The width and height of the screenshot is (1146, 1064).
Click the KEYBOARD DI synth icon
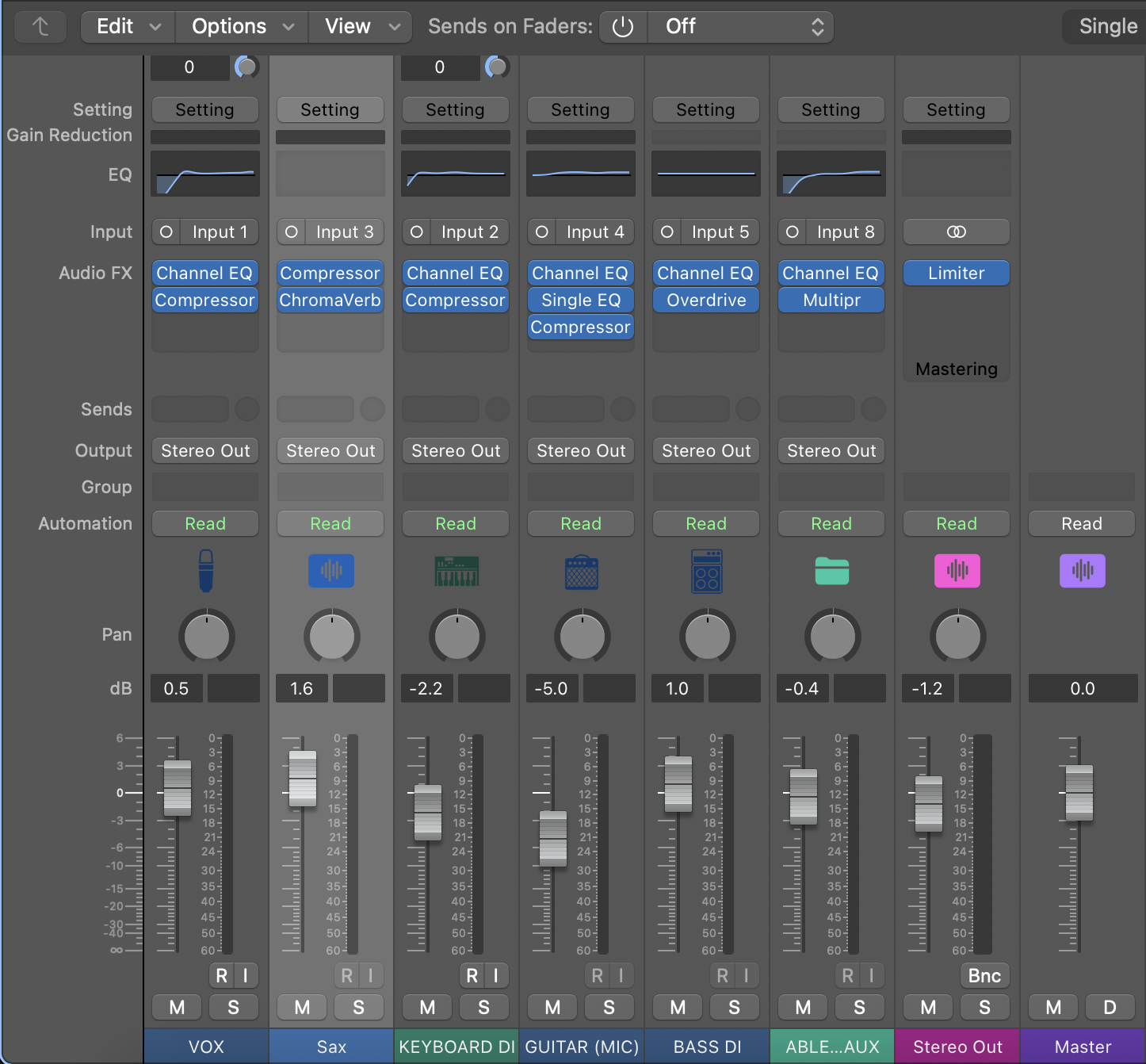tap(456, 571)
